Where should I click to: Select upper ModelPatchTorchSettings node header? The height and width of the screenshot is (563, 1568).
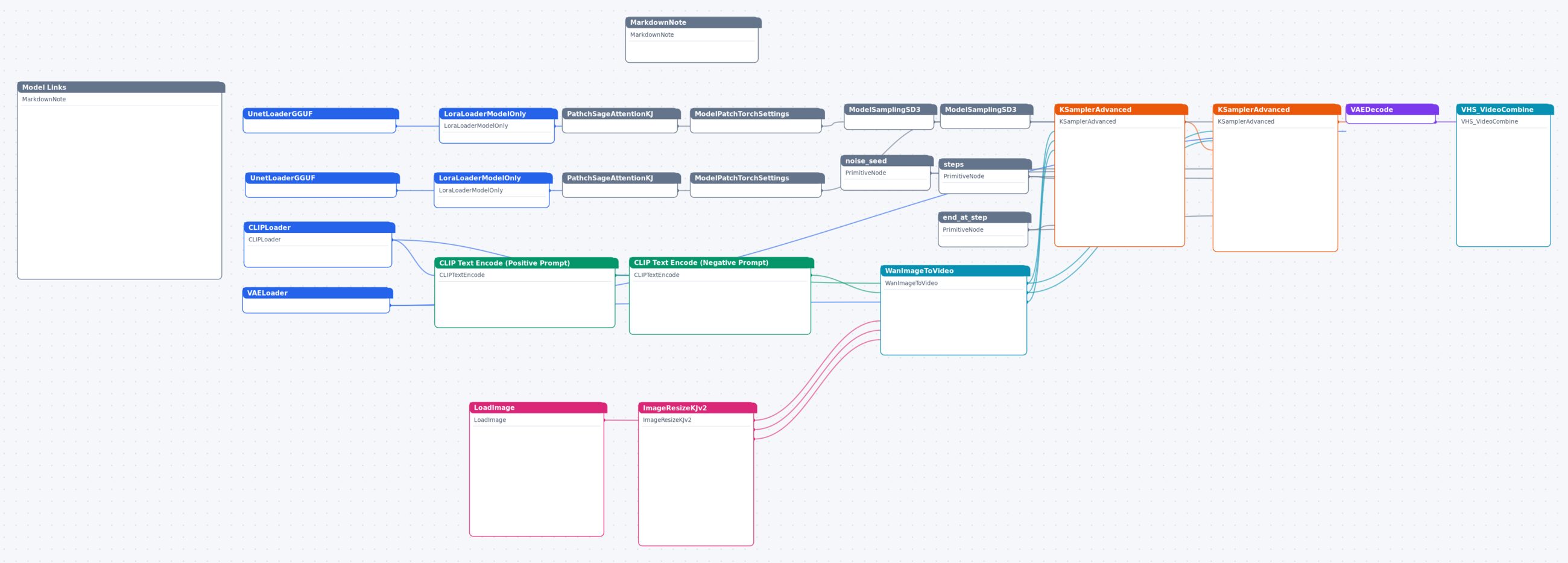point(757,114)
